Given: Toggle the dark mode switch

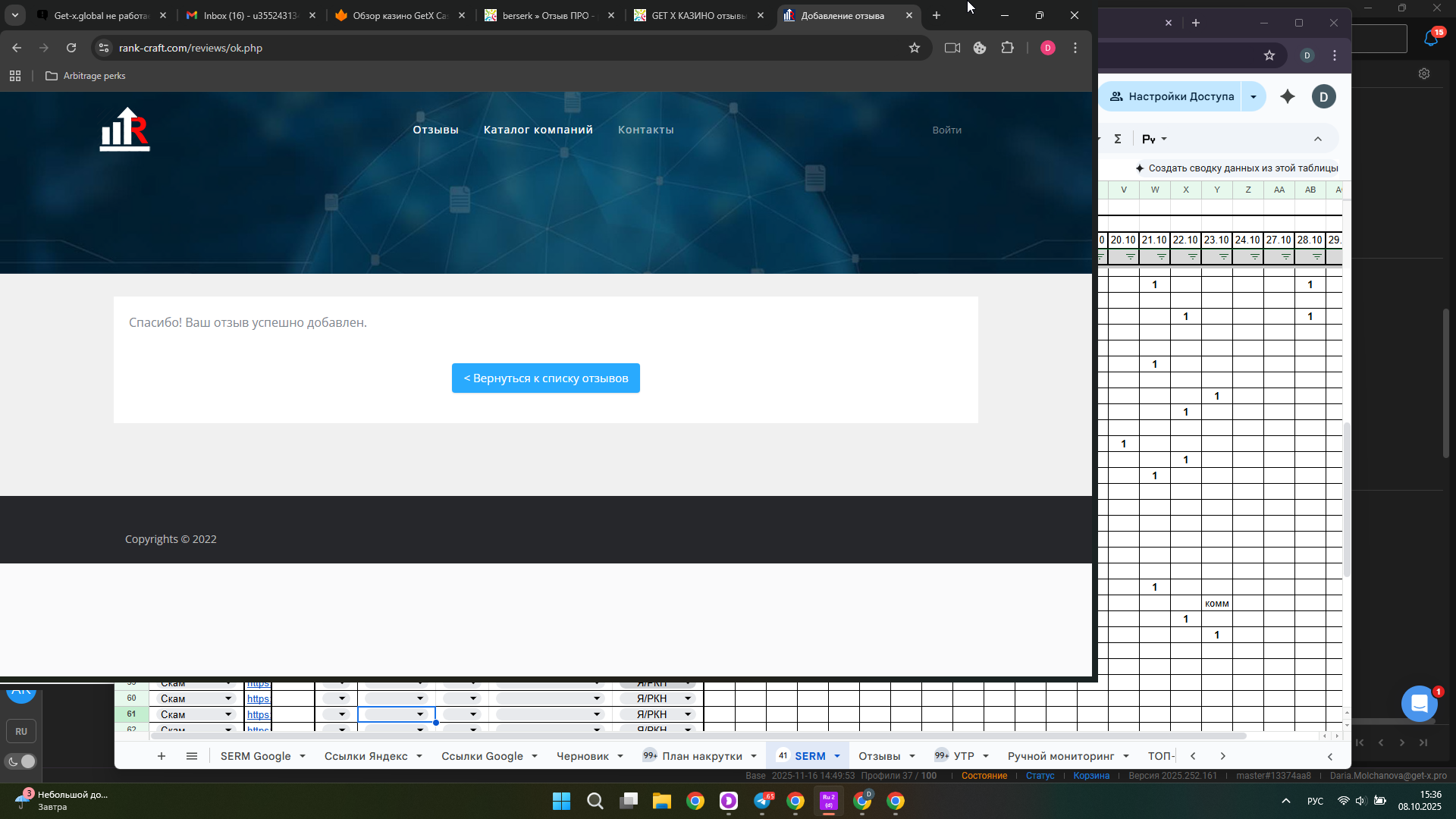Looking at the screenshot, I should tap(21, 761).
